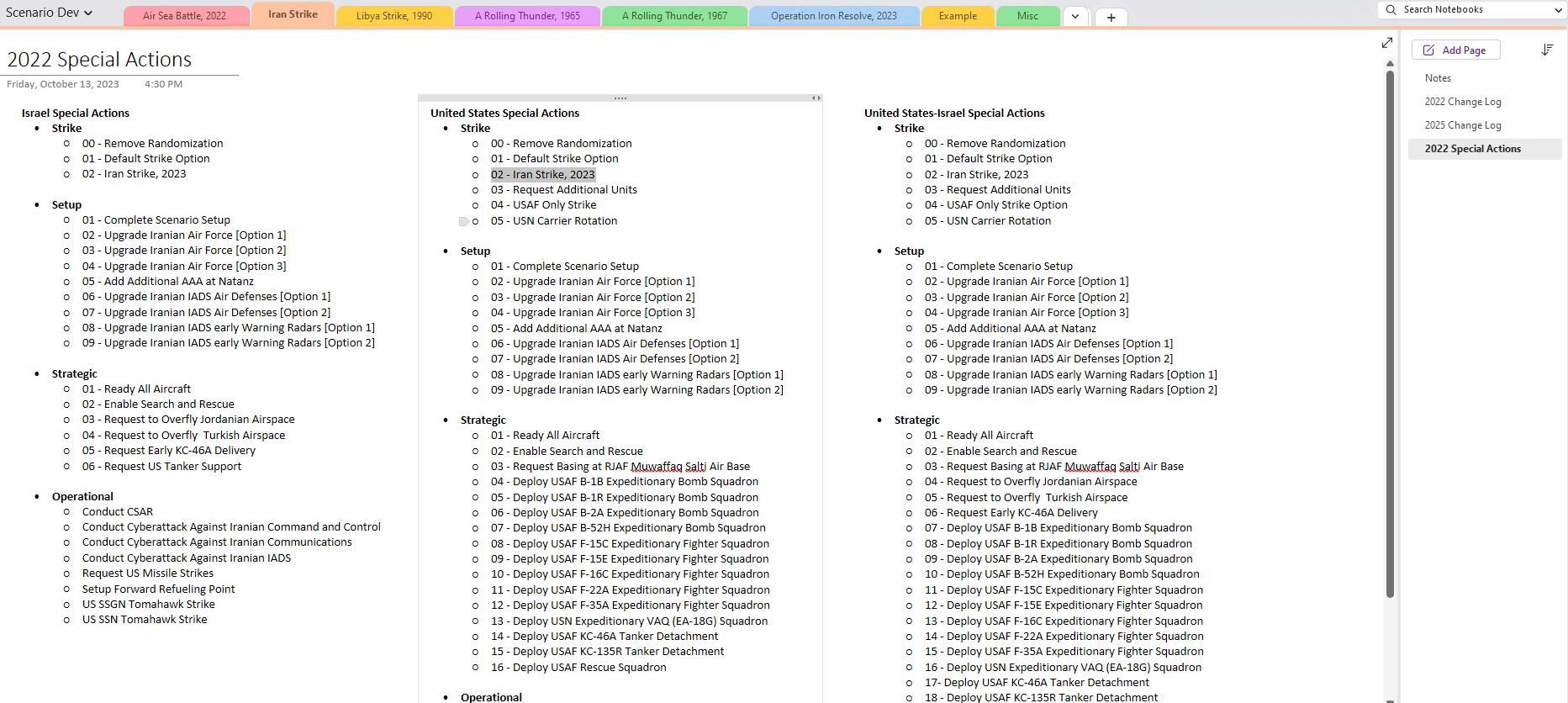Click the Israel Special Actions heading
Screen dimensions: 1568x703
click(76, 113)
